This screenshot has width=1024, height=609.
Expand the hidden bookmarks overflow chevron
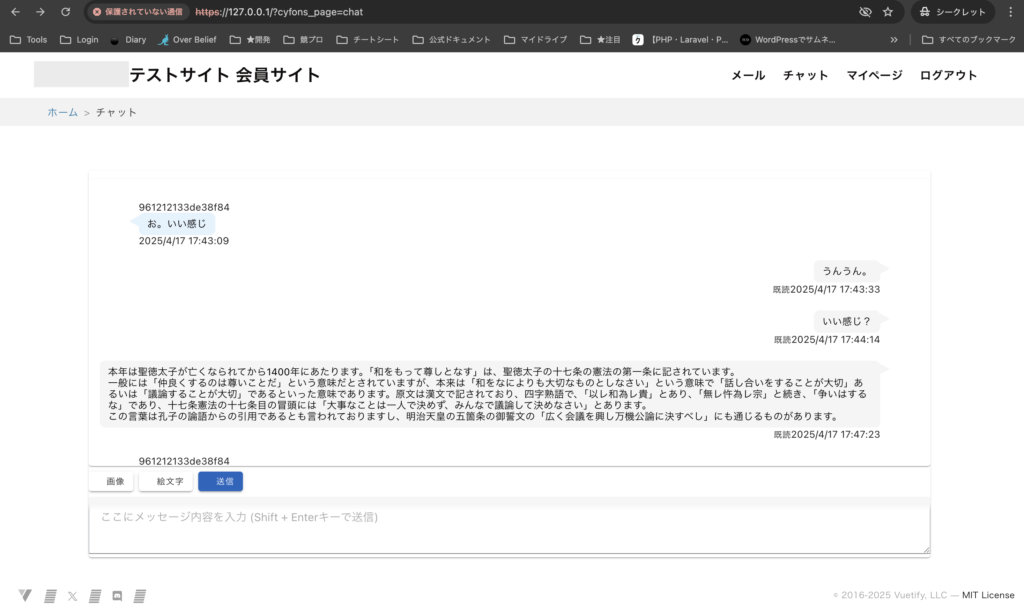[894, 40]
